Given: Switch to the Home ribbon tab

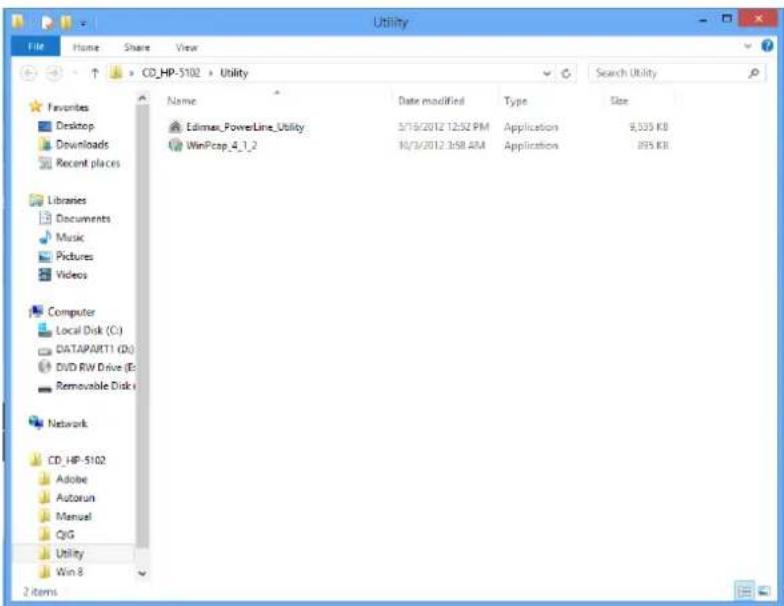Looking at the screenshot, I should click(x=86, y=48).
